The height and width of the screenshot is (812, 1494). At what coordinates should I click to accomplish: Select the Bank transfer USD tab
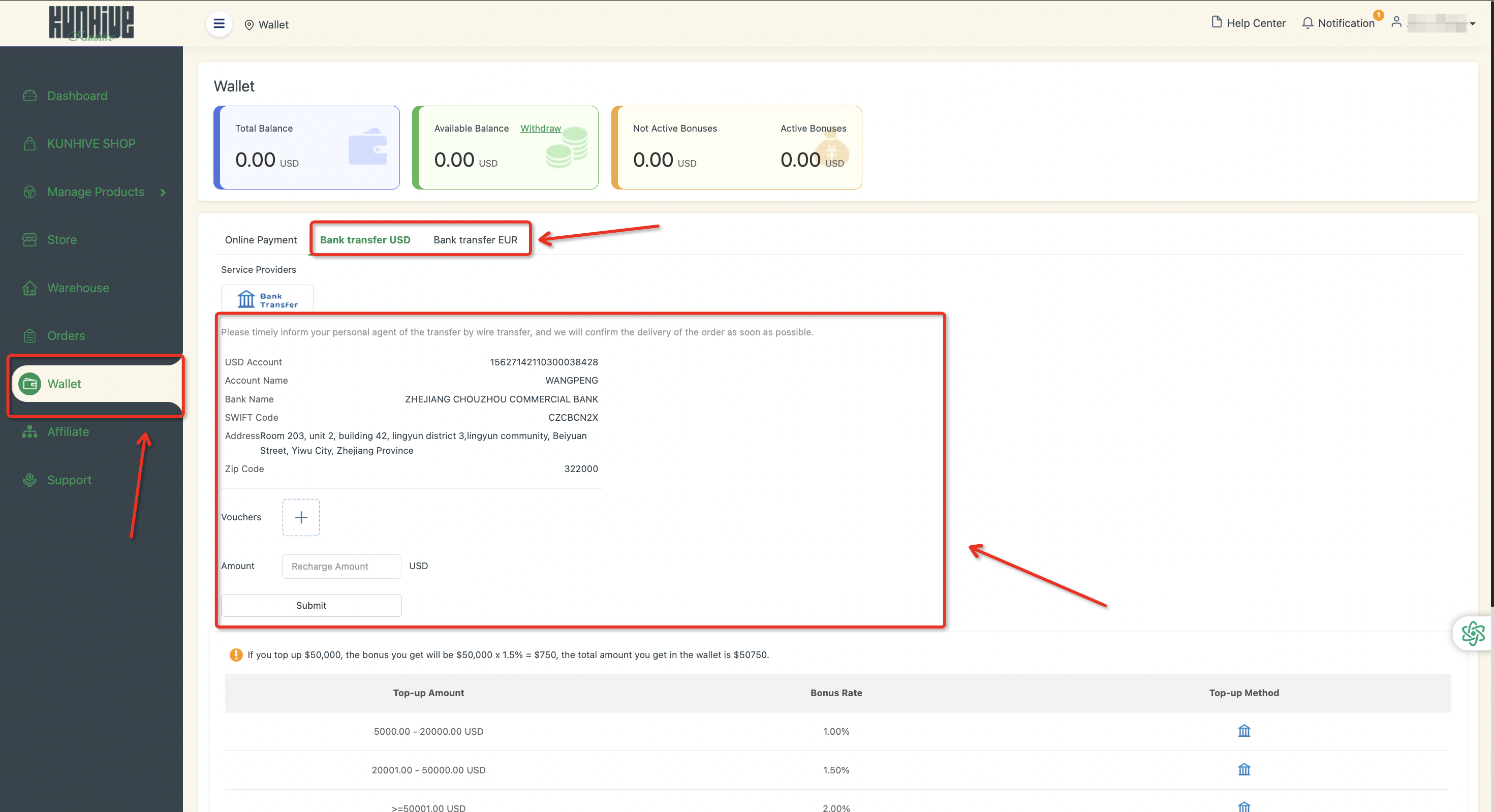pos(365,239)
